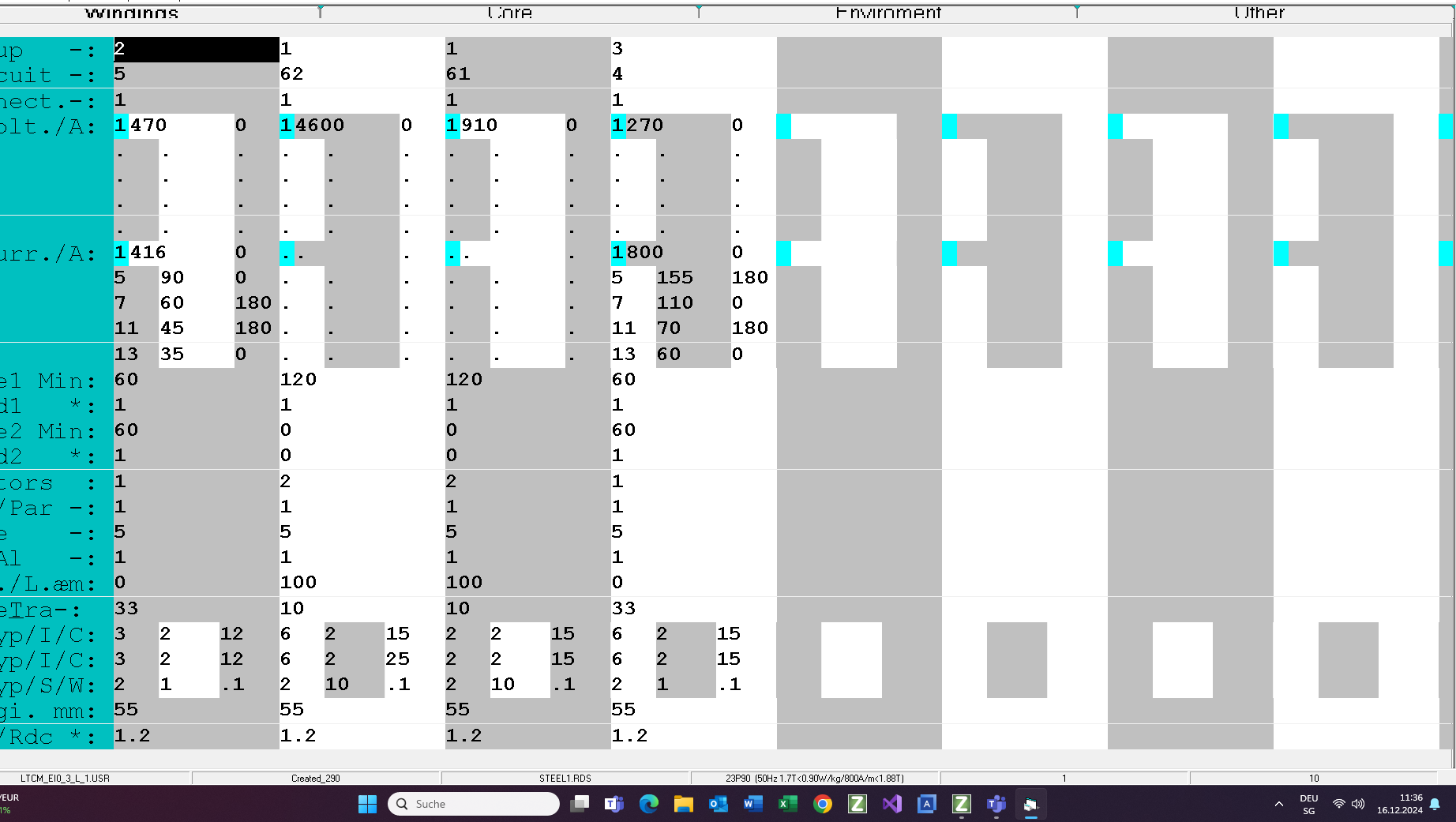The image size is (1456, 822).
Task: Open Microsoft Excel from taskbar
Action: click(x=788, y=804)
